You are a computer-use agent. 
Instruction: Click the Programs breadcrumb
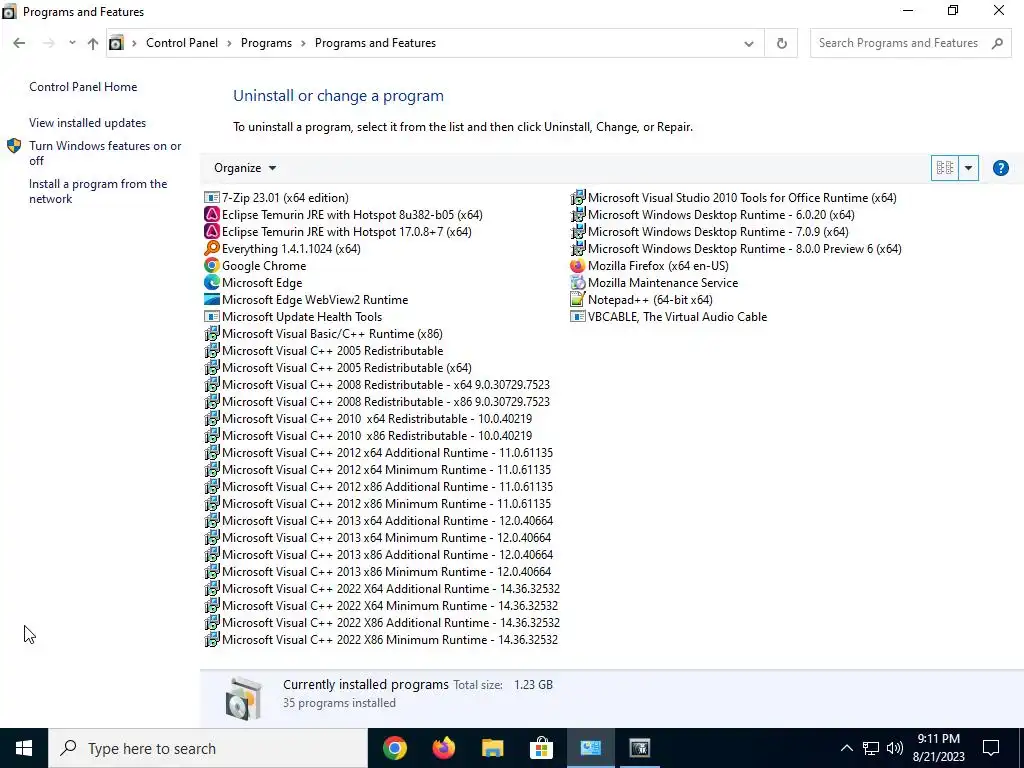click(266, 43)
